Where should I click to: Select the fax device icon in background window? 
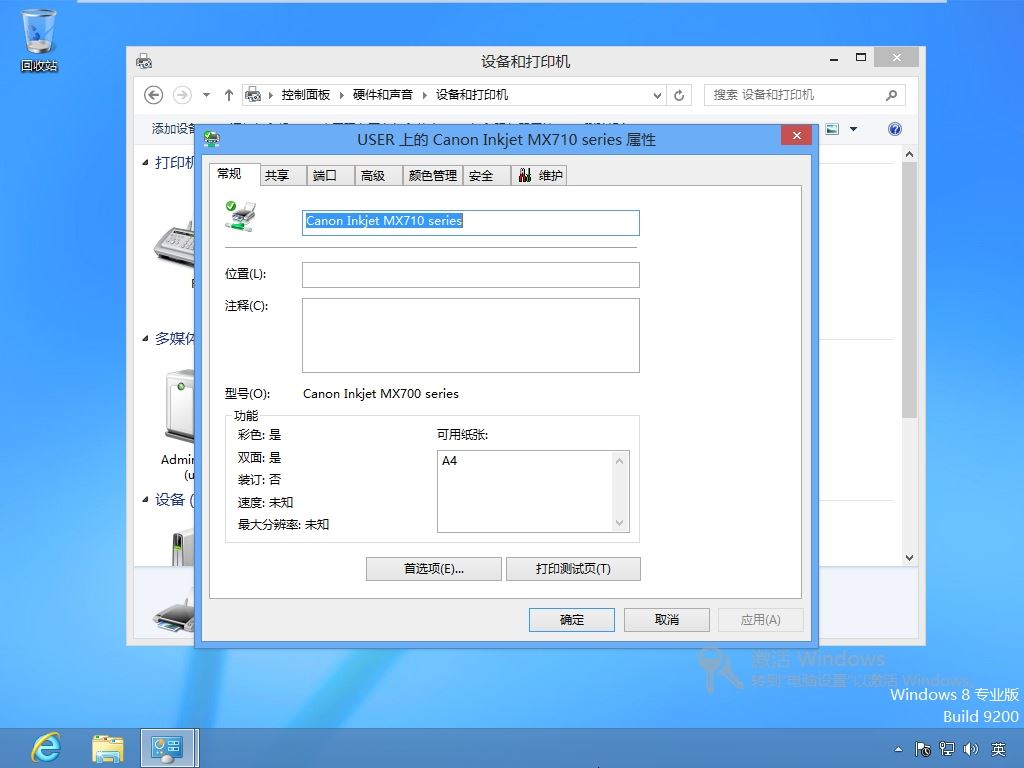174,243
